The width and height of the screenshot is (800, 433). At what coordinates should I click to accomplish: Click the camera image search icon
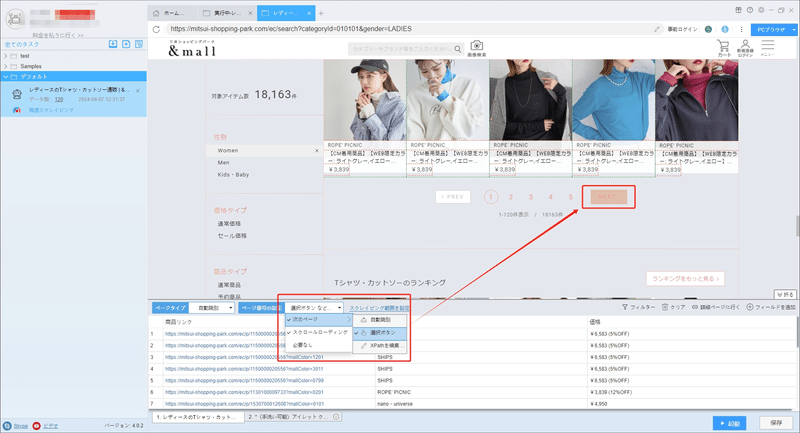click(x=477, y=48)
